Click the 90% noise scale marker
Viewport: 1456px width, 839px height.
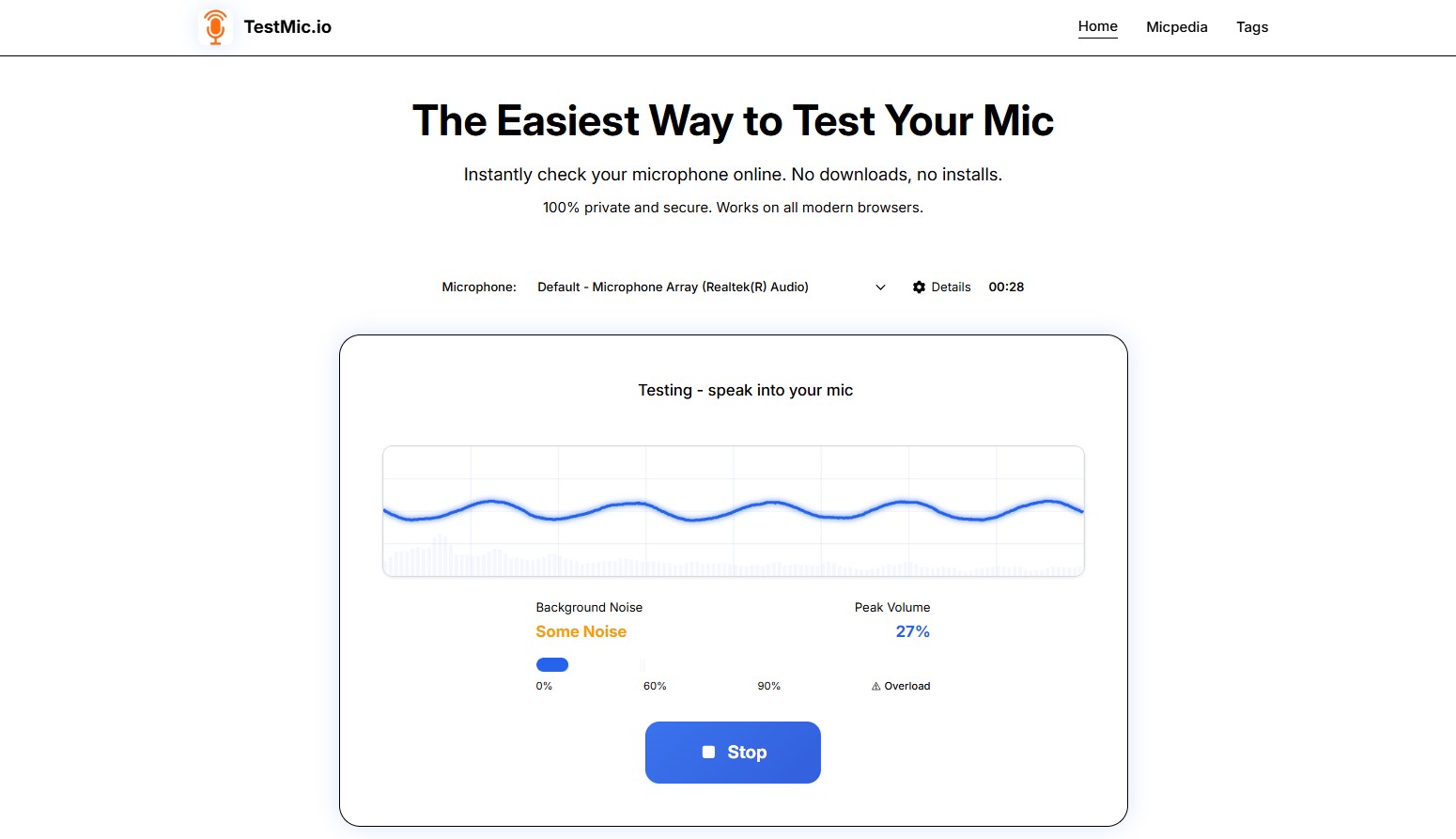click(x=768, y=686)
